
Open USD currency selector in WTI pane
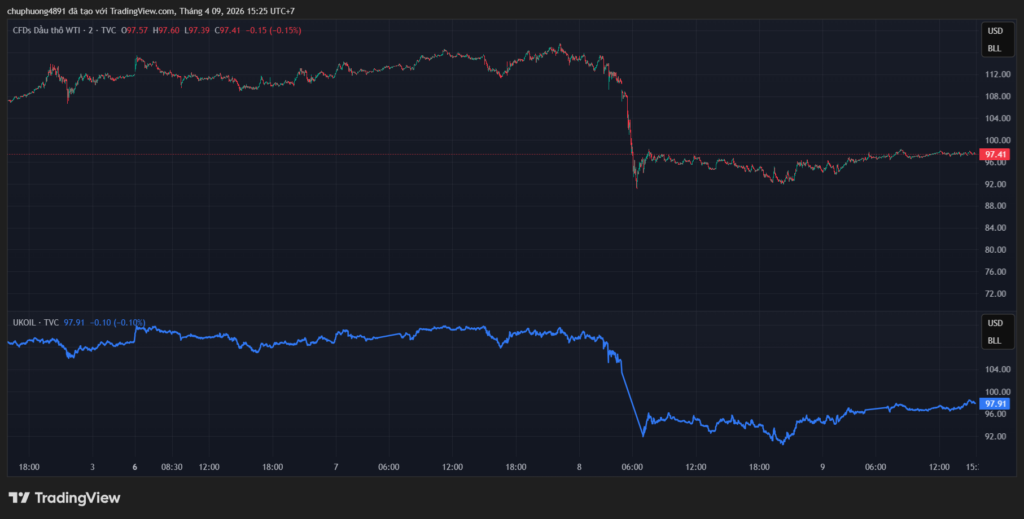click(x=994, y=31)
